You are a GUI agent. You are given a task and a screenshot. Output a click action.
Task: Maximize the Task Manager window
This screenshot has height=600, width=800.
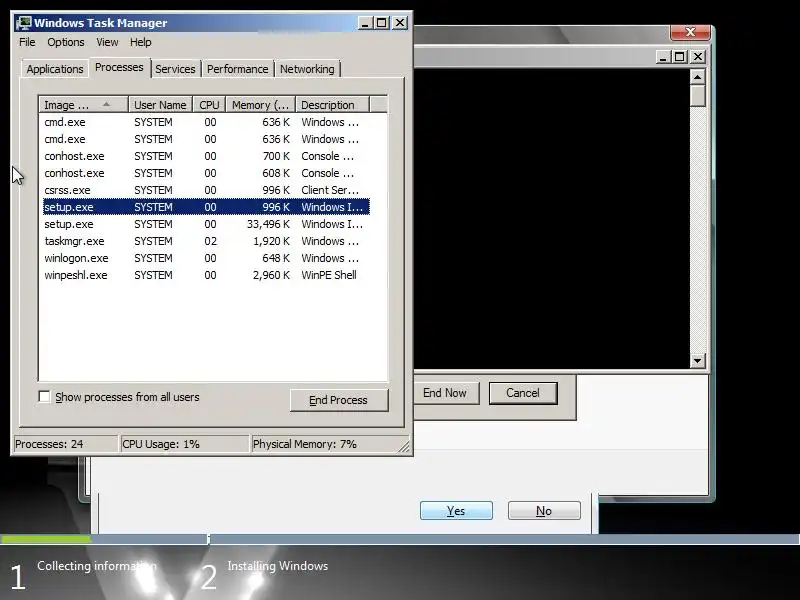click(x=382, y=23)
